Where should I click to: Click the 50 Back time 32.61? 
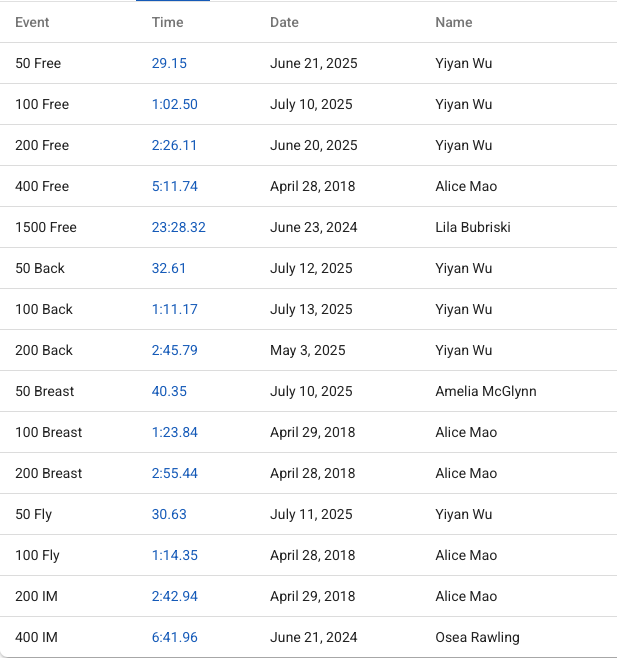tap(169, 268)
